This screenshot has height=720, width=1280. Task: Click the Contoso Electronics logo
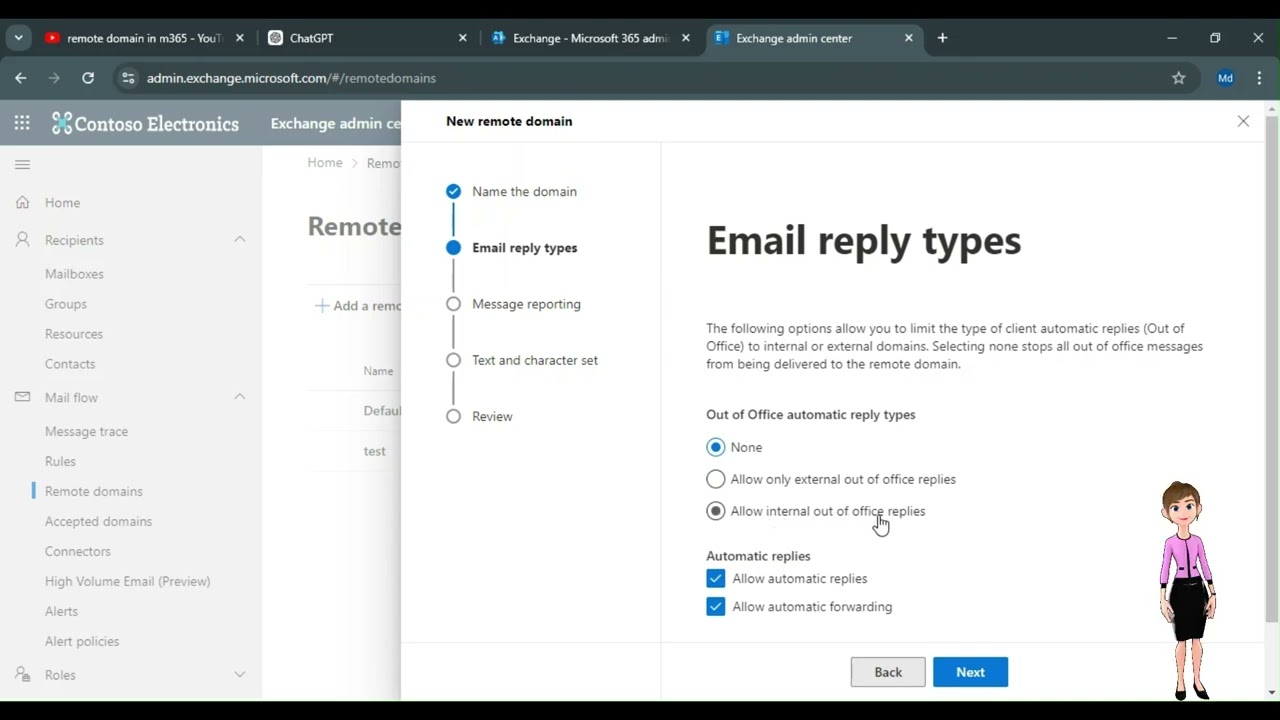(x=145, y=123)
